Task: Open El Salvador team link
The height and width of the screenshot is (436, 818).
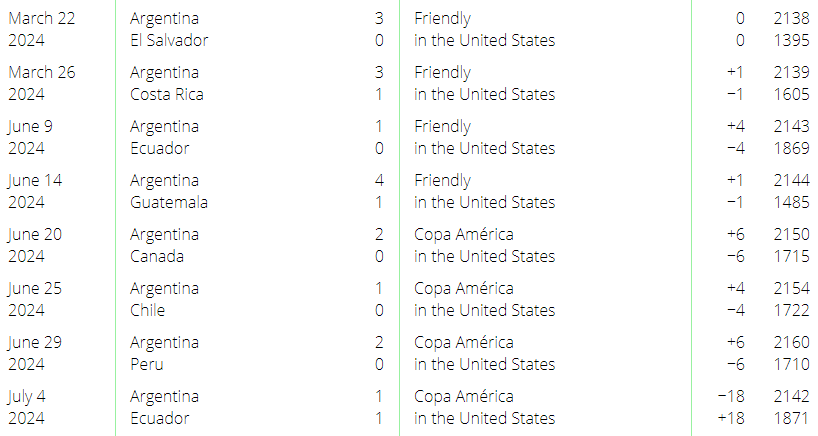Action: 169,40
